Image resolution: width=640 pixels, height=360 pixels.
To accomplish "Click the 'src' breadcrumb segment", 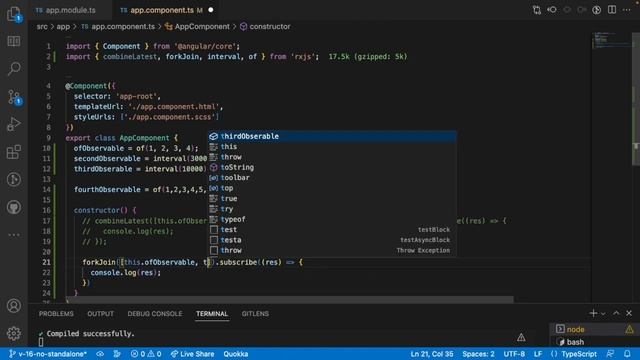I will pos(42,27).
